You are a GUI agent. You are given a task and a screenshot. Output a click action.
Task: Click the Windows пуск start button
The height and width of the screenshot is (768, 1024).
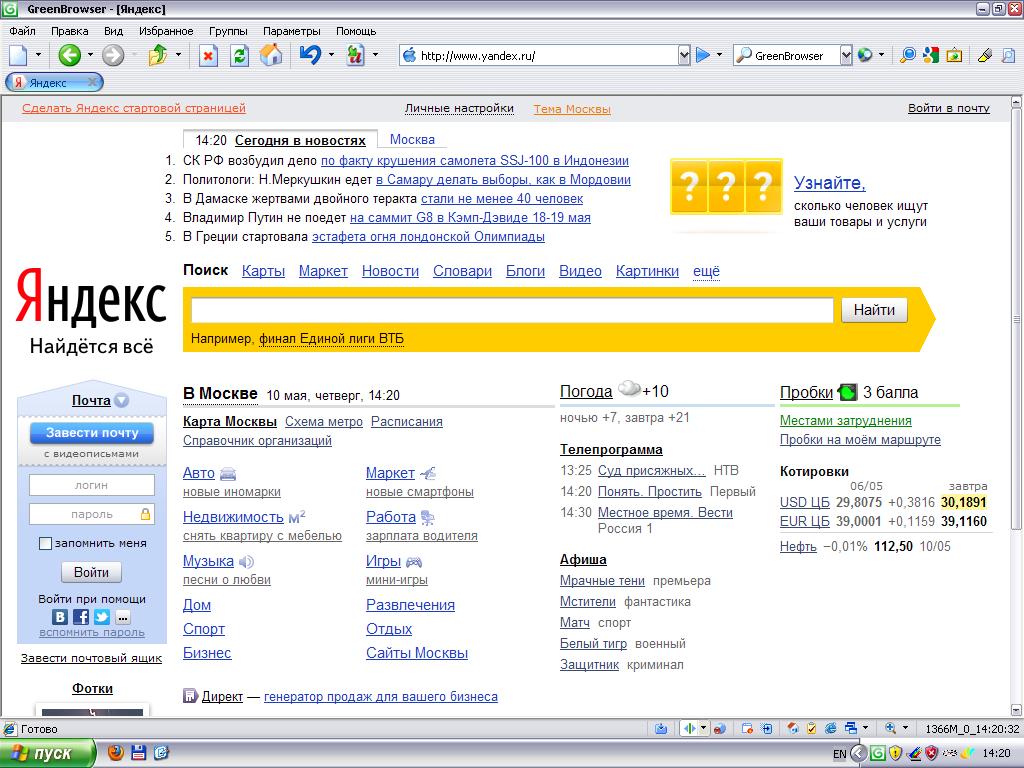[x=48, y=754]
